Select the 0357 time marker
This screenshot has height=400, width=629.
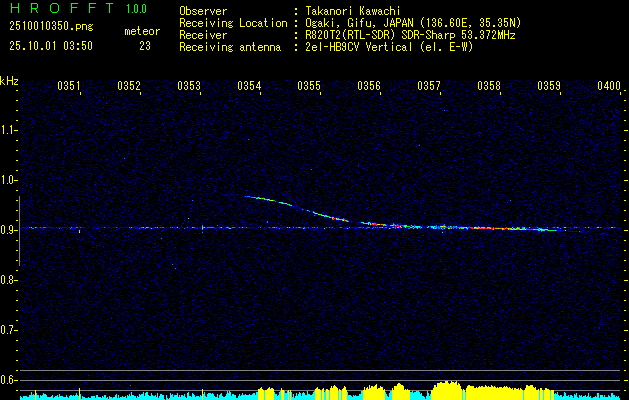coord(429,86)
